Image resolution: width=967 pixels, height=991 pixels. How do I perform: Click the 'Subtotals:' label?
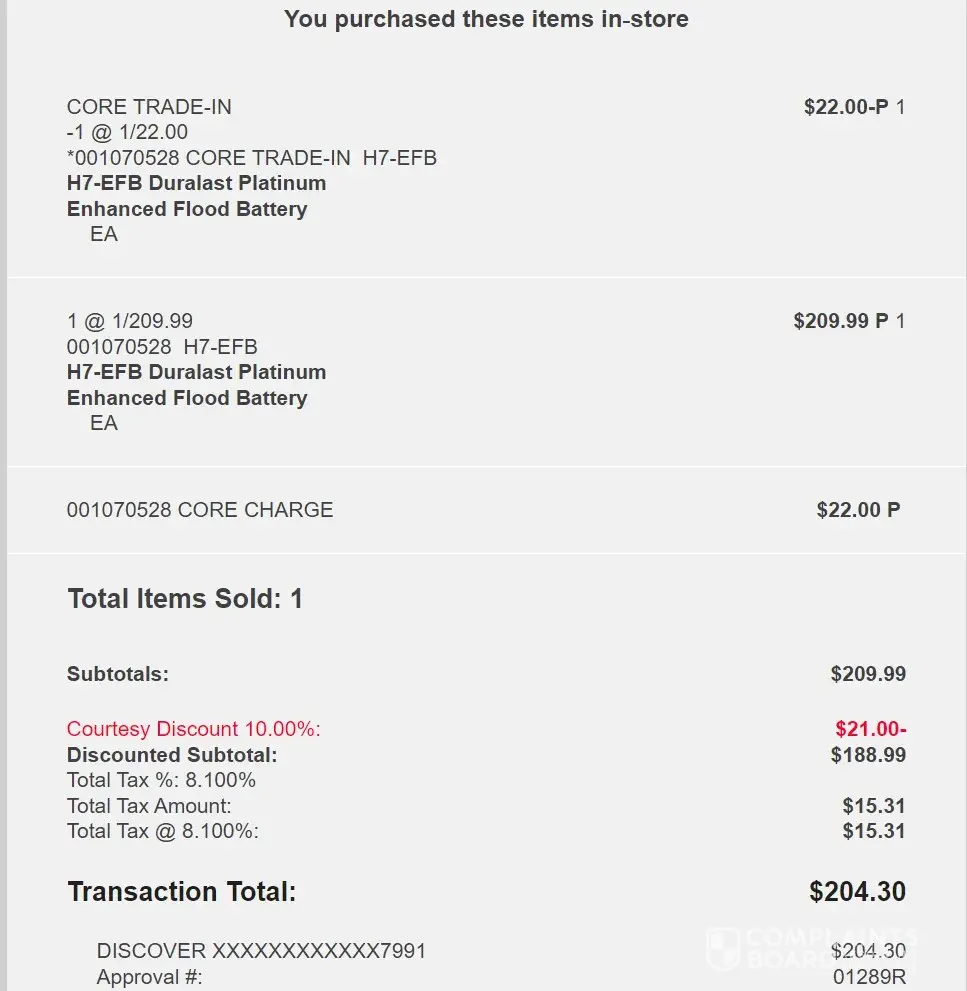pyautogui.click(x=118, y=674)
